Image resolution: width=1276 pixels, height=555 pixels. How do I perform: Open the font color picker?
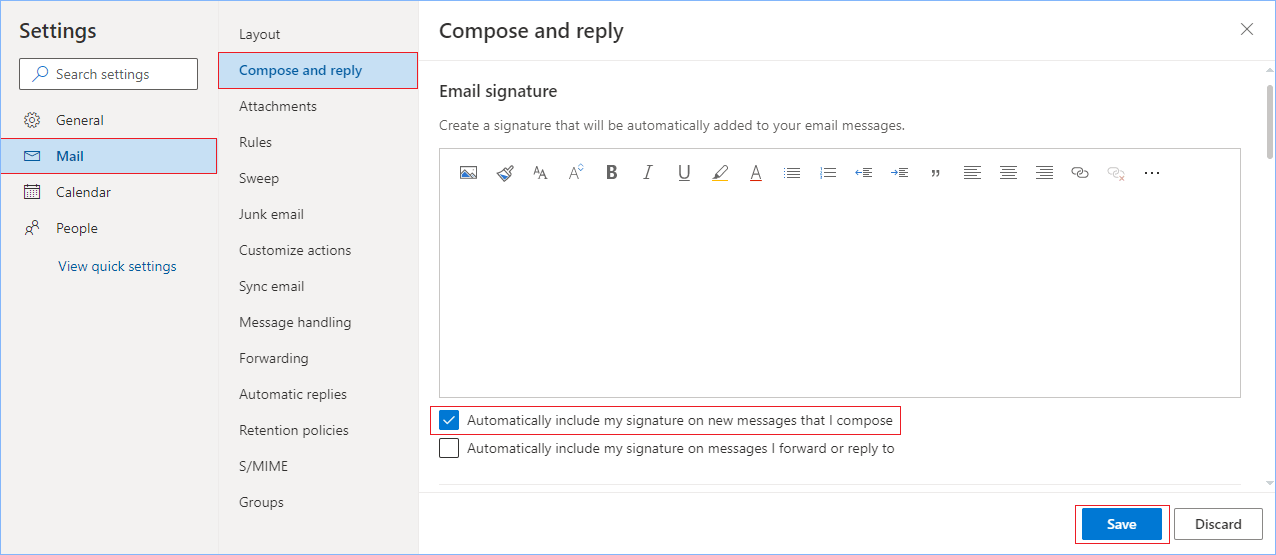pyautogui.click(x=756, y=173)
